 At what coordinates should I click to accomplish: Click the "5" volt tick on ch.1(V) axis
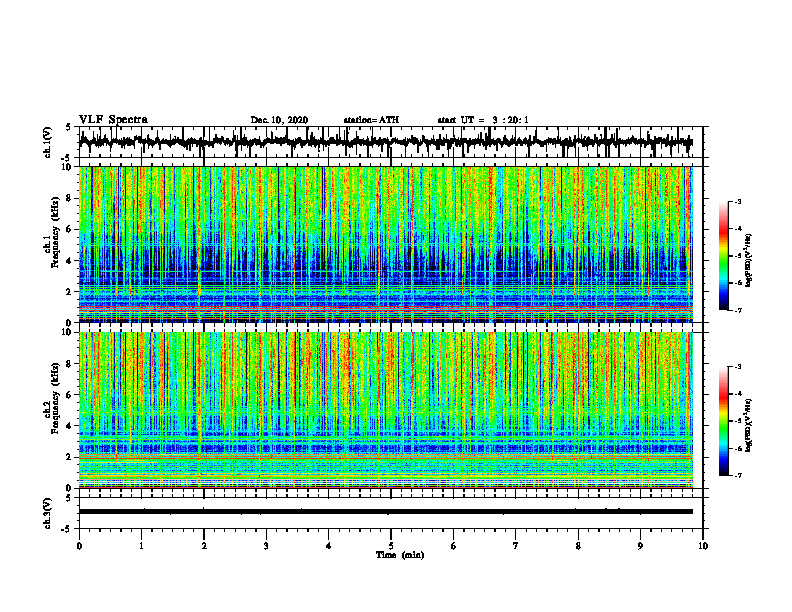coord(68,128)
